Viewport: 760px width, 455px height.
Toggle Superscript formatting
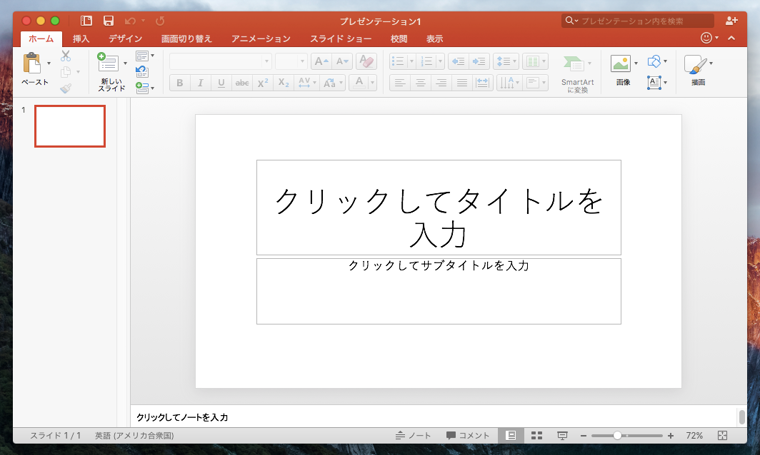coord(263,83)
